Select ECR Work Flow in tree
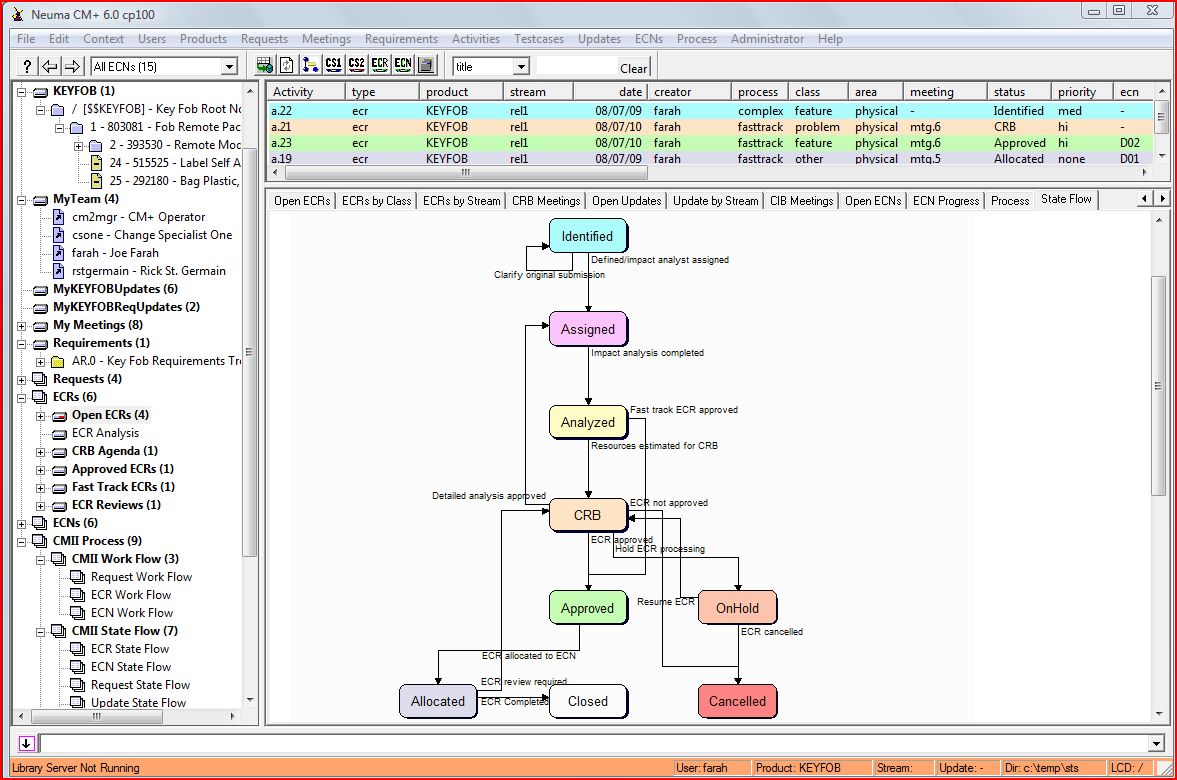The height and width of the screenshot is (780, 1177). [x=130, y=595]
